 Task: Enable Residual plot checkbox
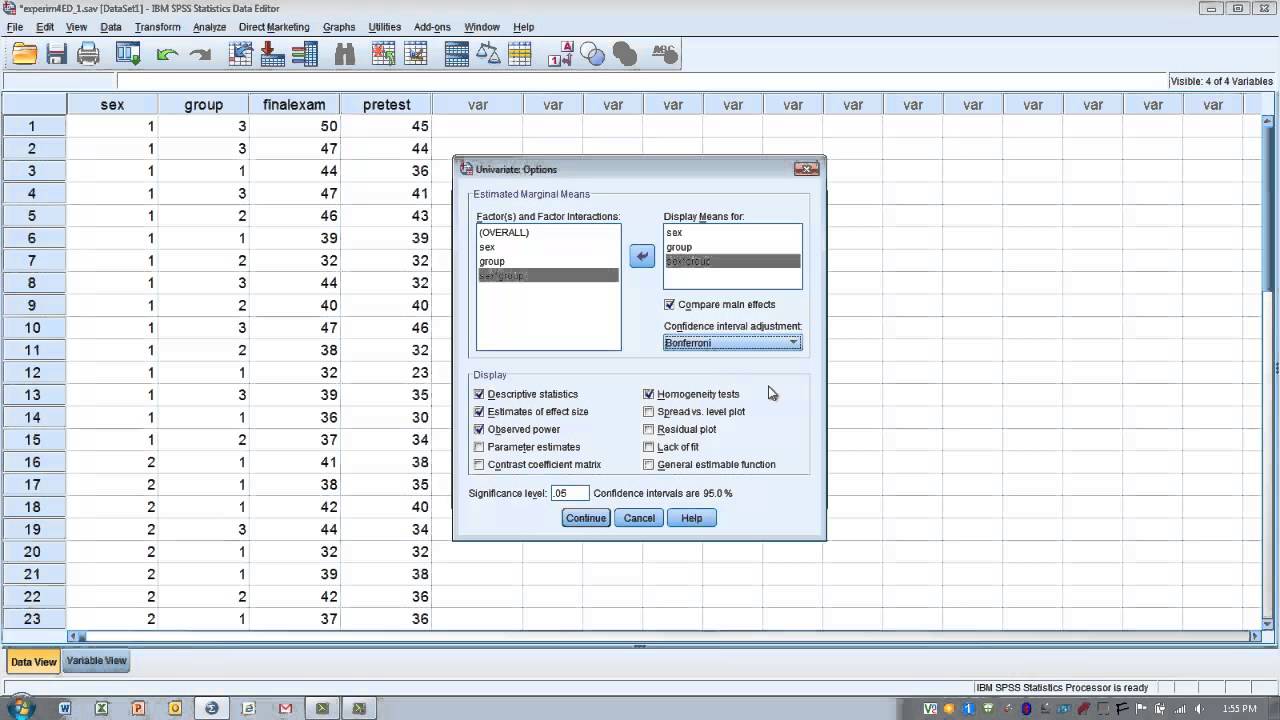[649, 429]
